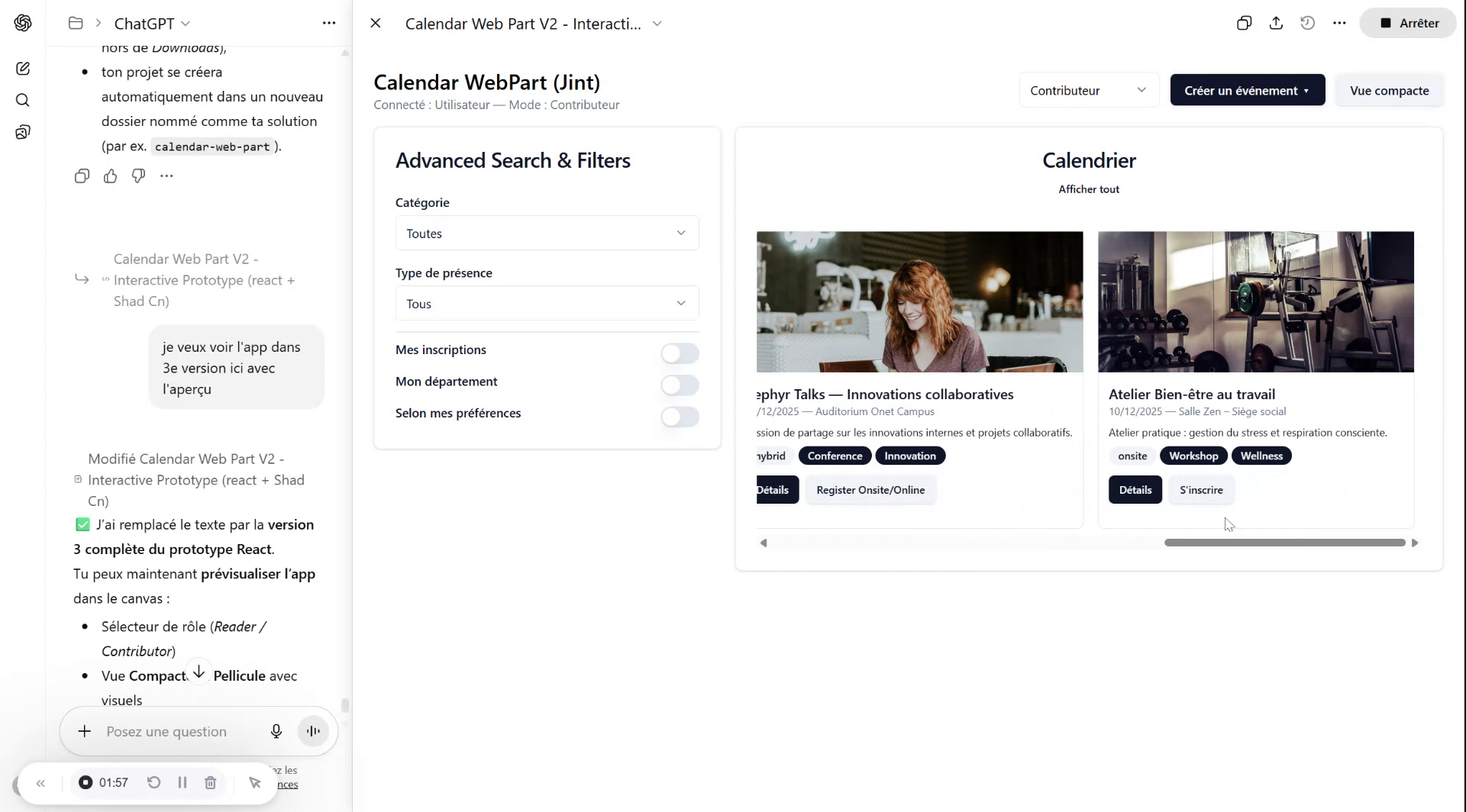This screenshot has height=812, width=1466.
Task: Open the image library icon in sidebar
Action: tap(24, 131)
